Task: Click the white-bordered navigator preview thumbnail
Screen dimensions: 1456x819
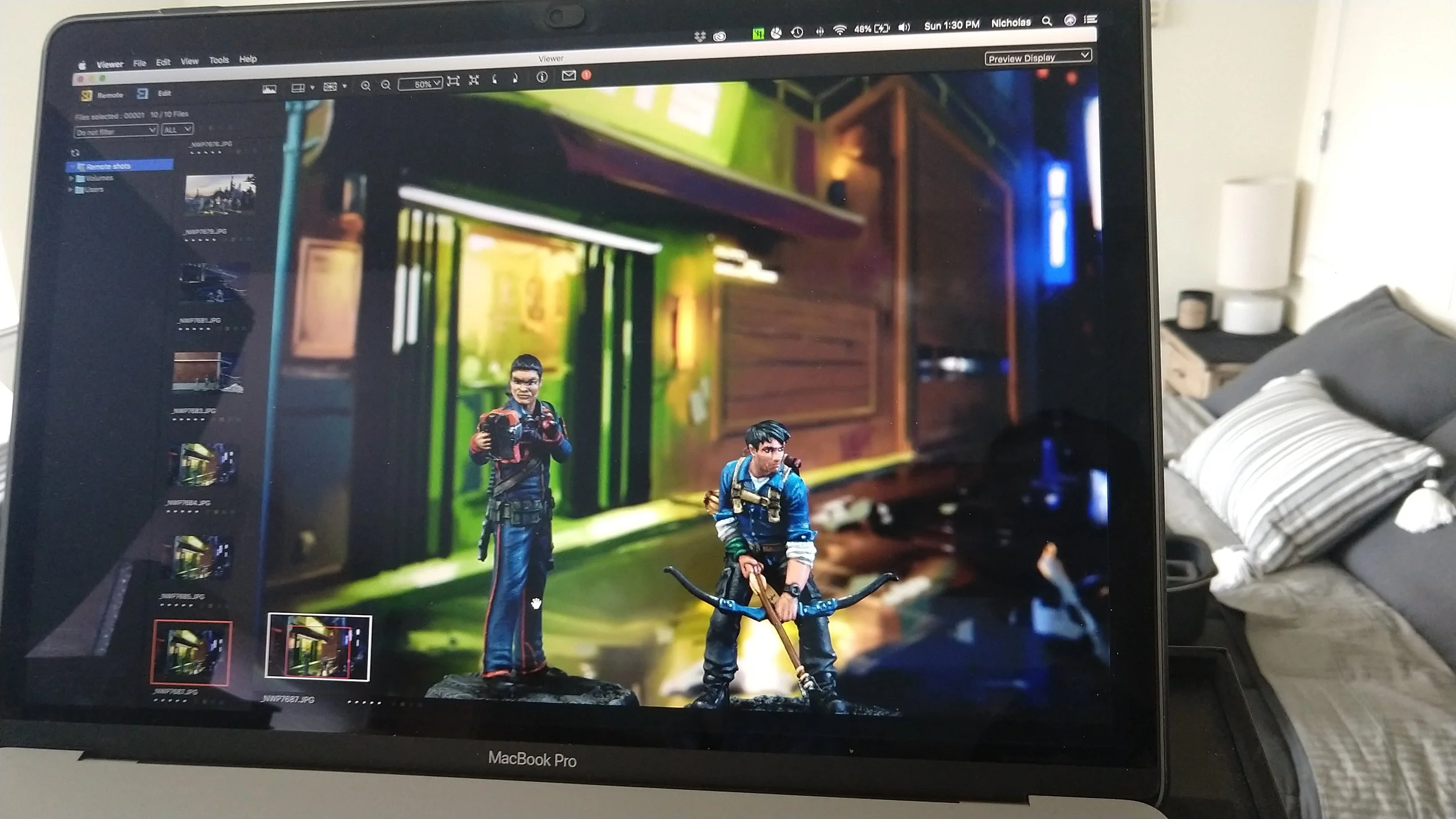Action: click(318, 647)
